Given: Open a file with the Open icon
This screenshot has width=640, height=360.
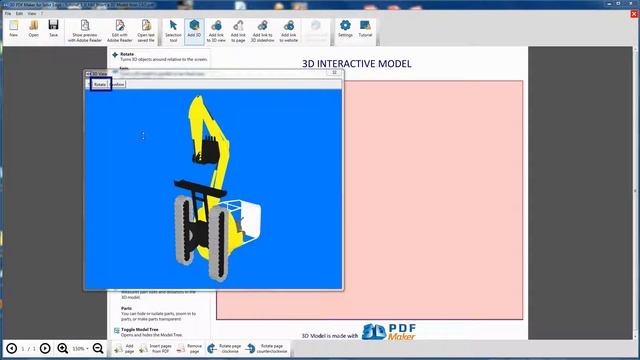Looking at the screenshot, I should click(33, 29).
